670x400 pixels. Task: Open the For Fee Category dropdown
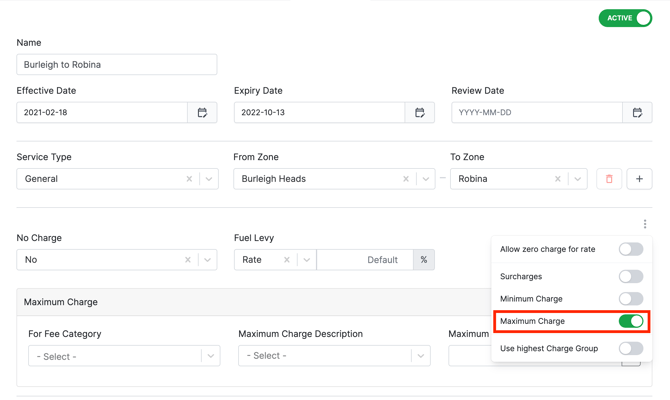click(x=210, y=356)
